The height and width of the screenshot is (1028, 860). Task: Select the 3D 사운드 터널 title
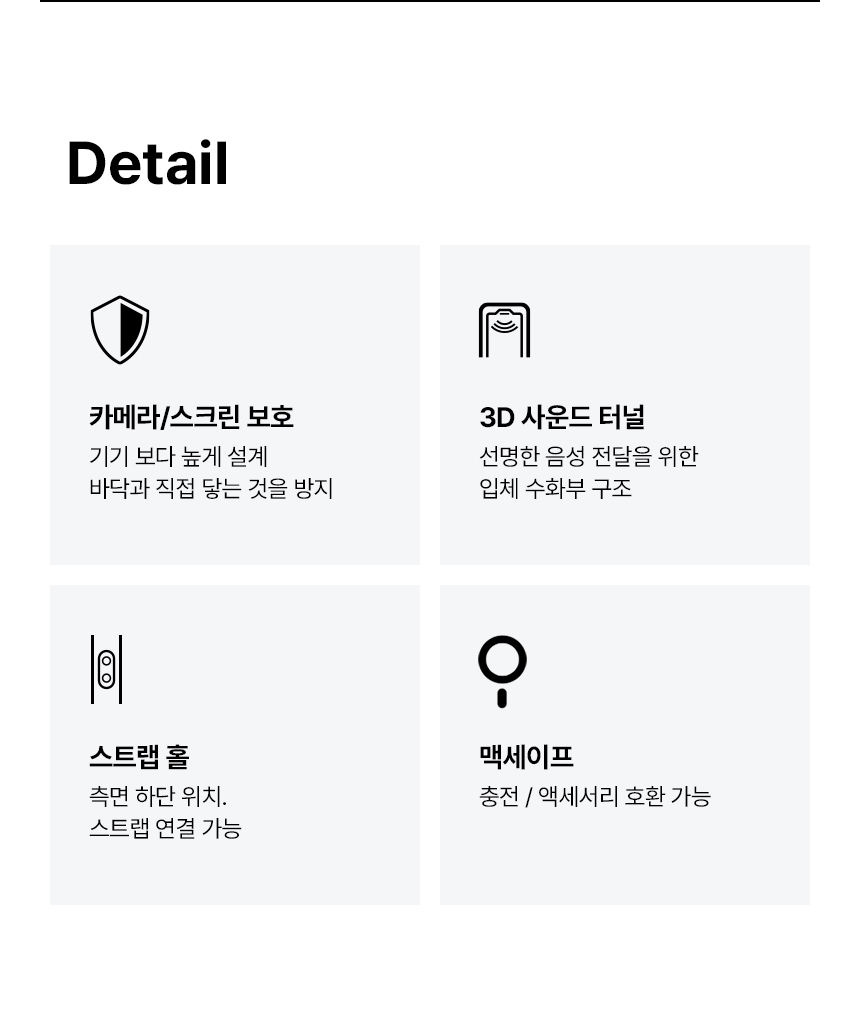(562, 416)
